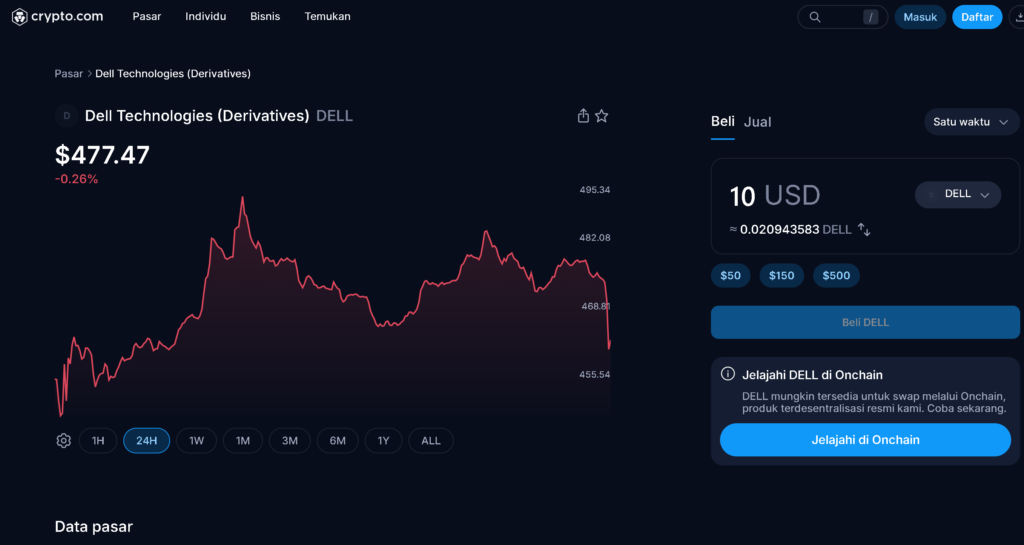Open the DELL asset selector dropdown
Image resolution: width=1024 pixels, height=545 pixels.
pyautogui.click(x=958, y=195)
